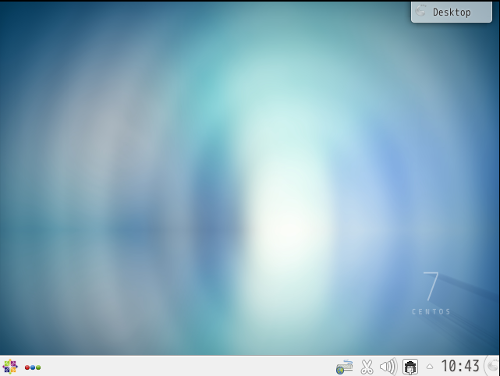Expand hidden system tray icons arrow
The width and height of the screenshot is (500, 376).
[430, 367]
